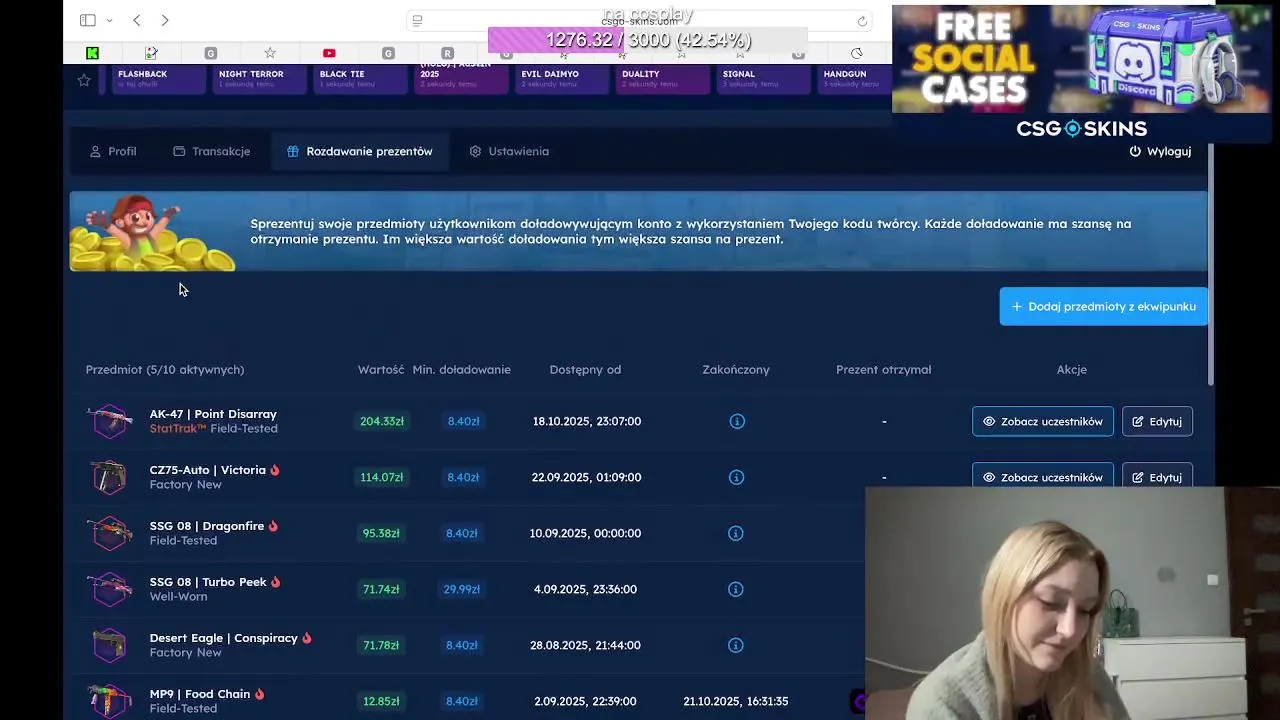
Task: Open the NIGHT TERROR case drop
Action: pyautogui.click(x=257, y=79)
